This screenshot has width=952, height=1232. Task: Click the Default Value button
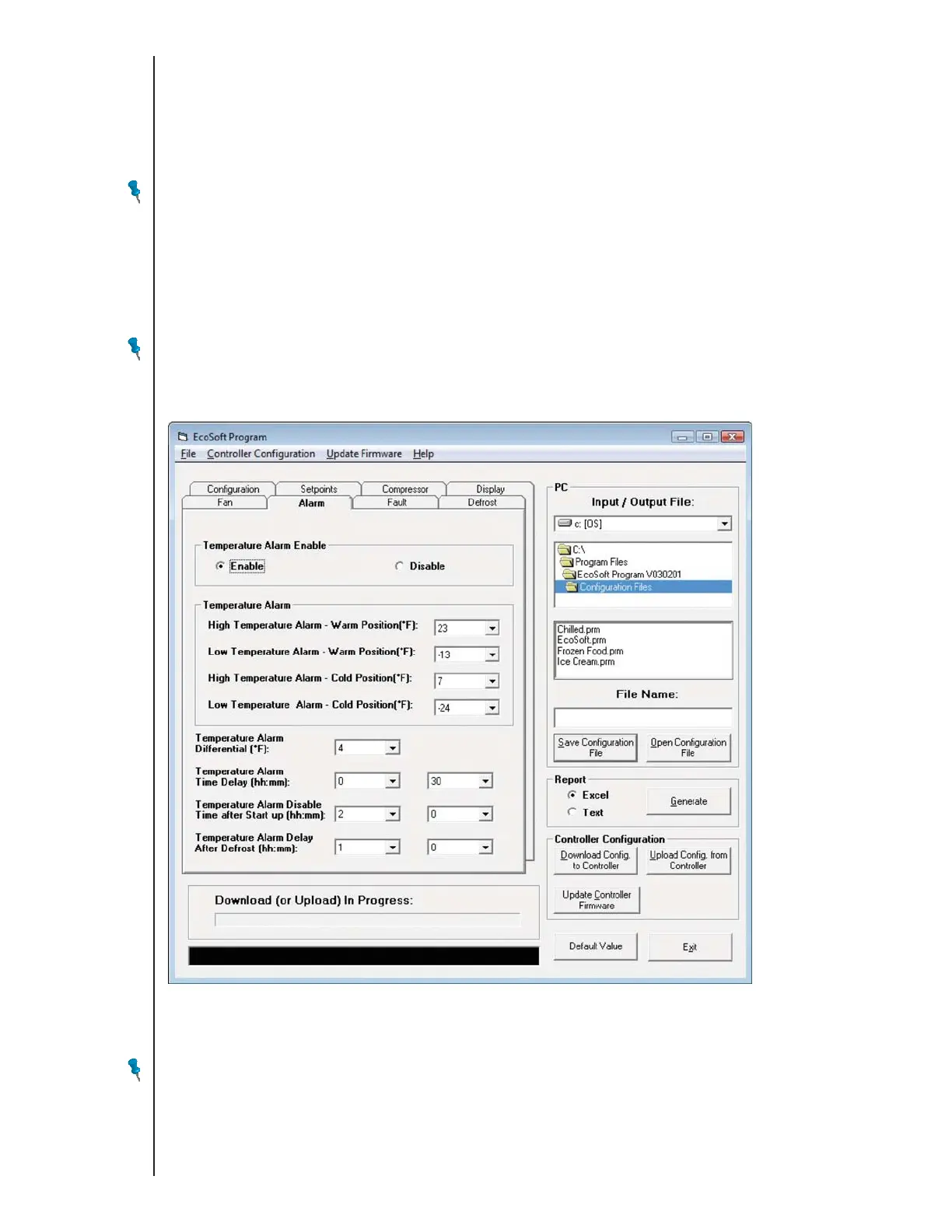[x=596, y=947]
